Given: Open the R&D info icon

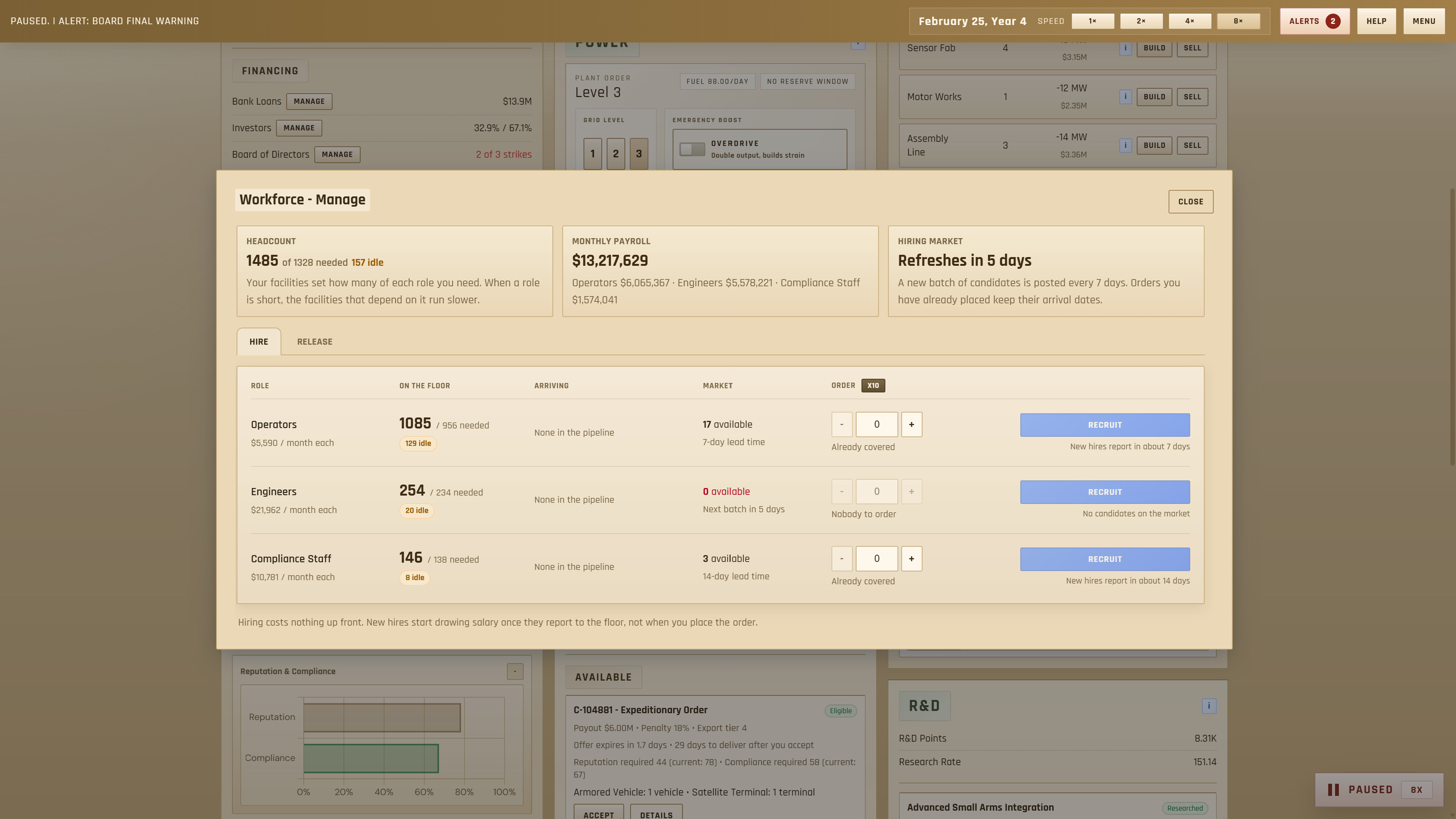Looking at the screenshot, I should [x=1209, y=705].
